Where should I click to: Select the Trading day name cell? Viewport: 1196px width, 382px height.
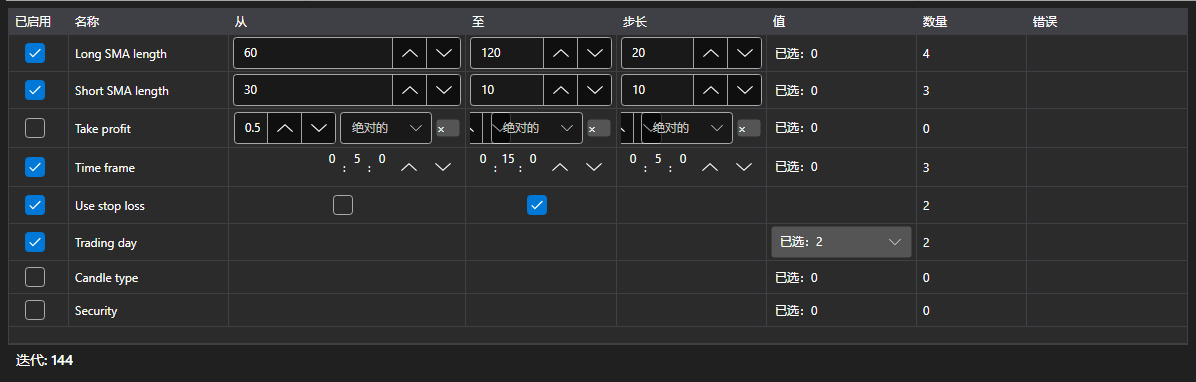coord(149,242)
